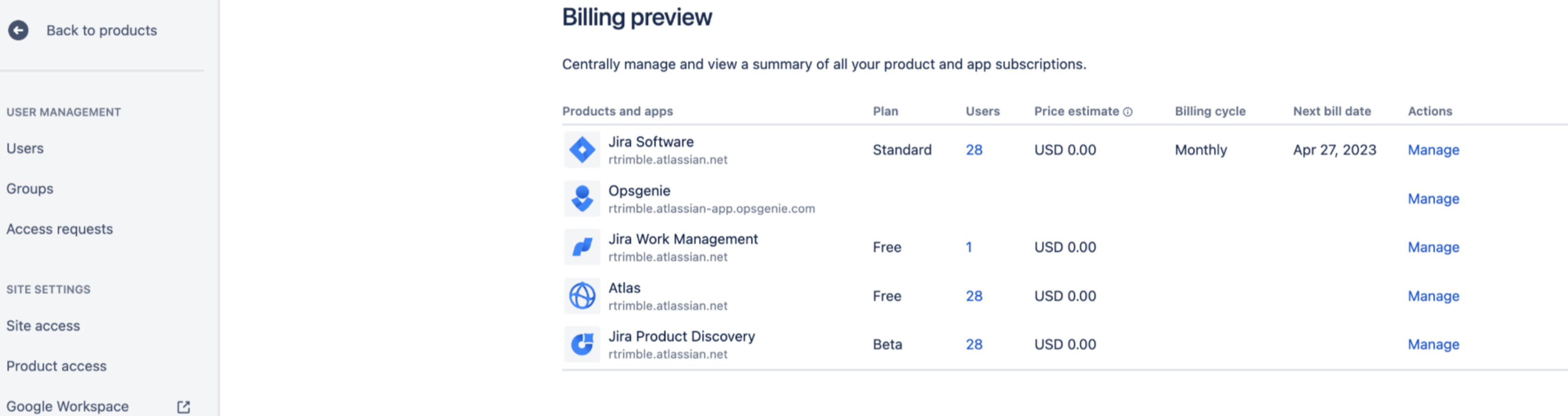The image size is (1568, 416).
Task: Click the Products and apps column header
Action: click(617, 112)
